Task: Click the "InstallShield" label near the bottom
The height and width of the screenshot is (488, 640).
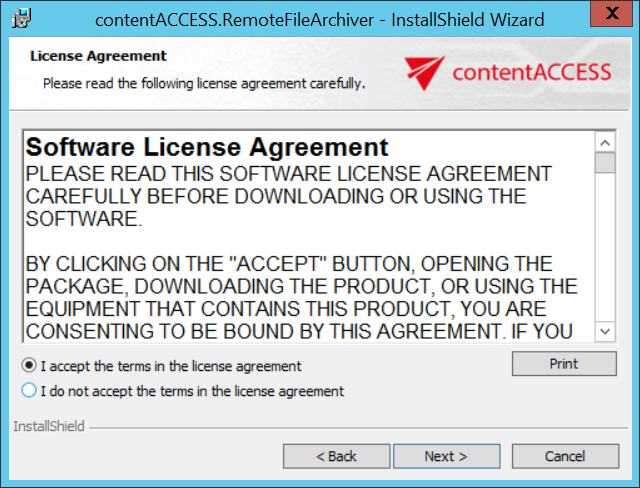Action: tap(48, 426)
